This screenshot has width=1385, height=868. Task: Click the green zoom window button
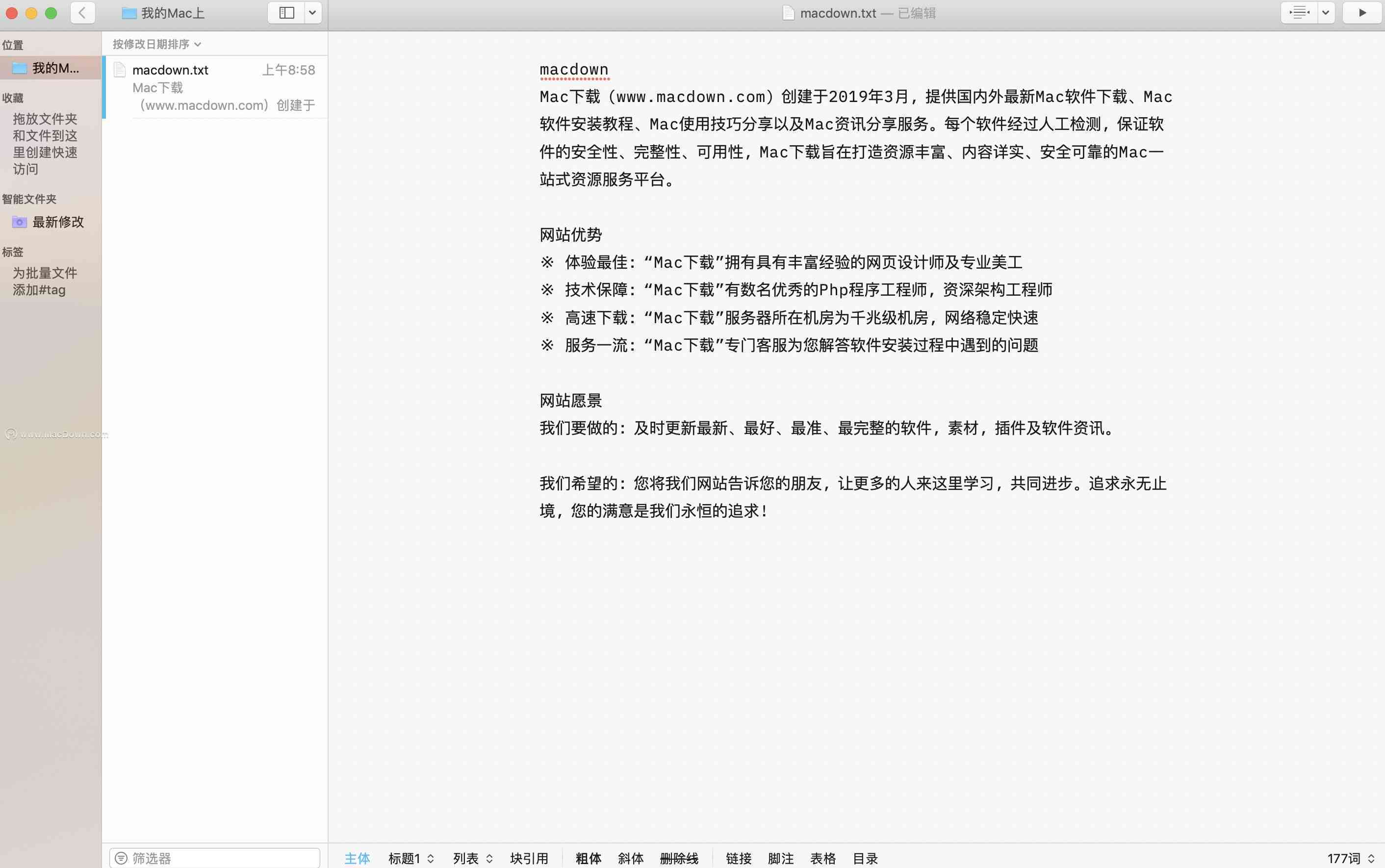[x=51, y=13]
